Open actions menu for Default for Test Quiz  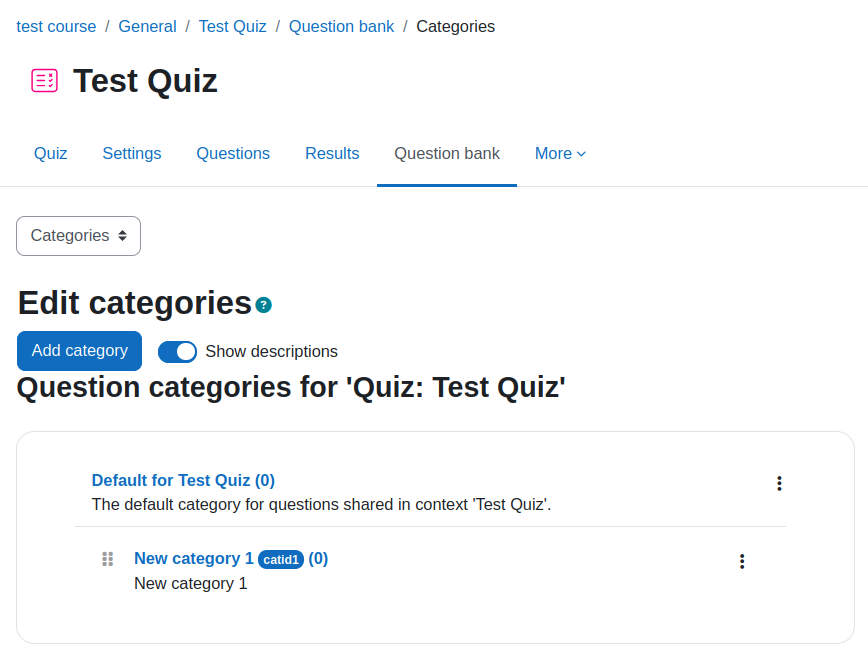point(779,483)
